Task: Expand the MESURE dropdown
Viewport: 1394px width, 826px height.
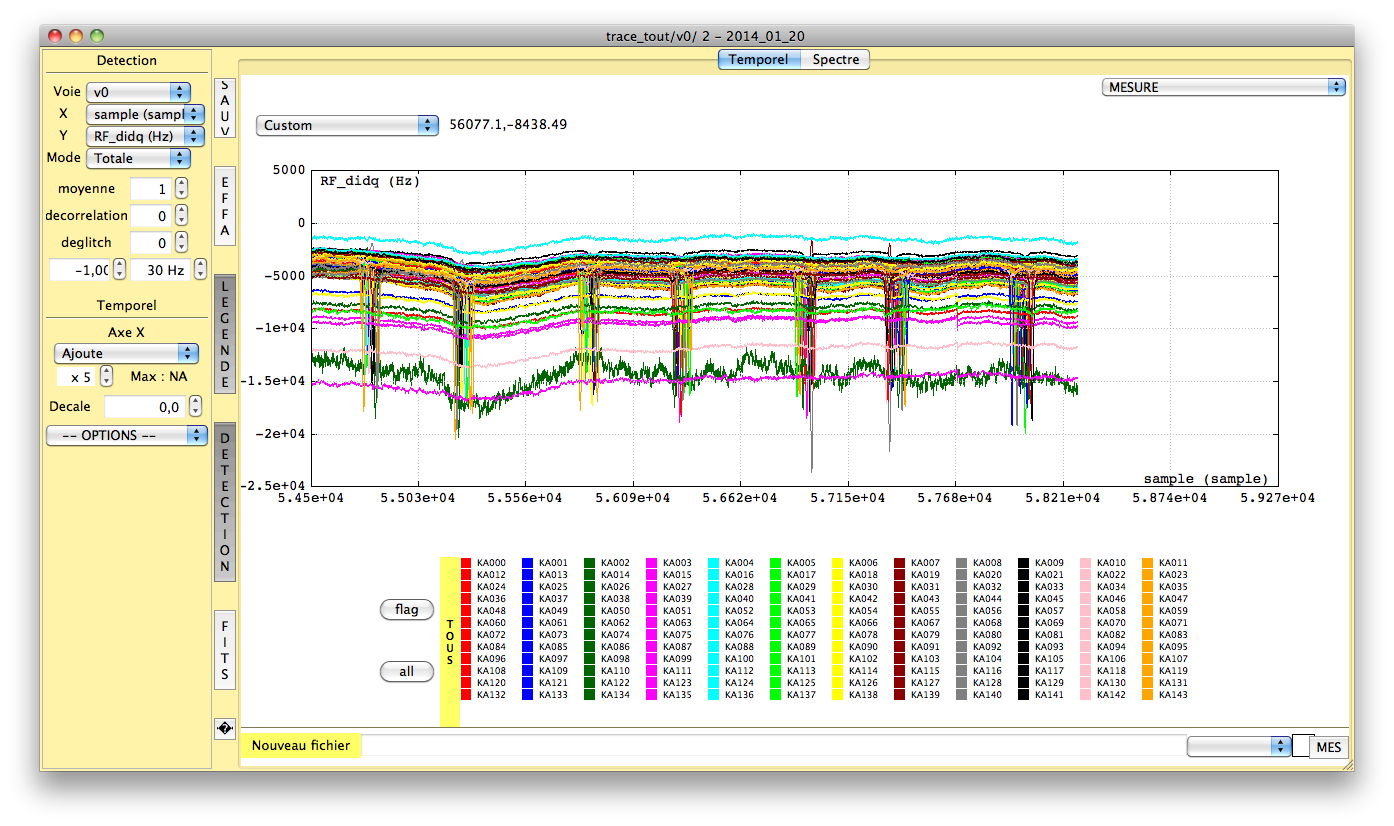Action: (1224, 87)
